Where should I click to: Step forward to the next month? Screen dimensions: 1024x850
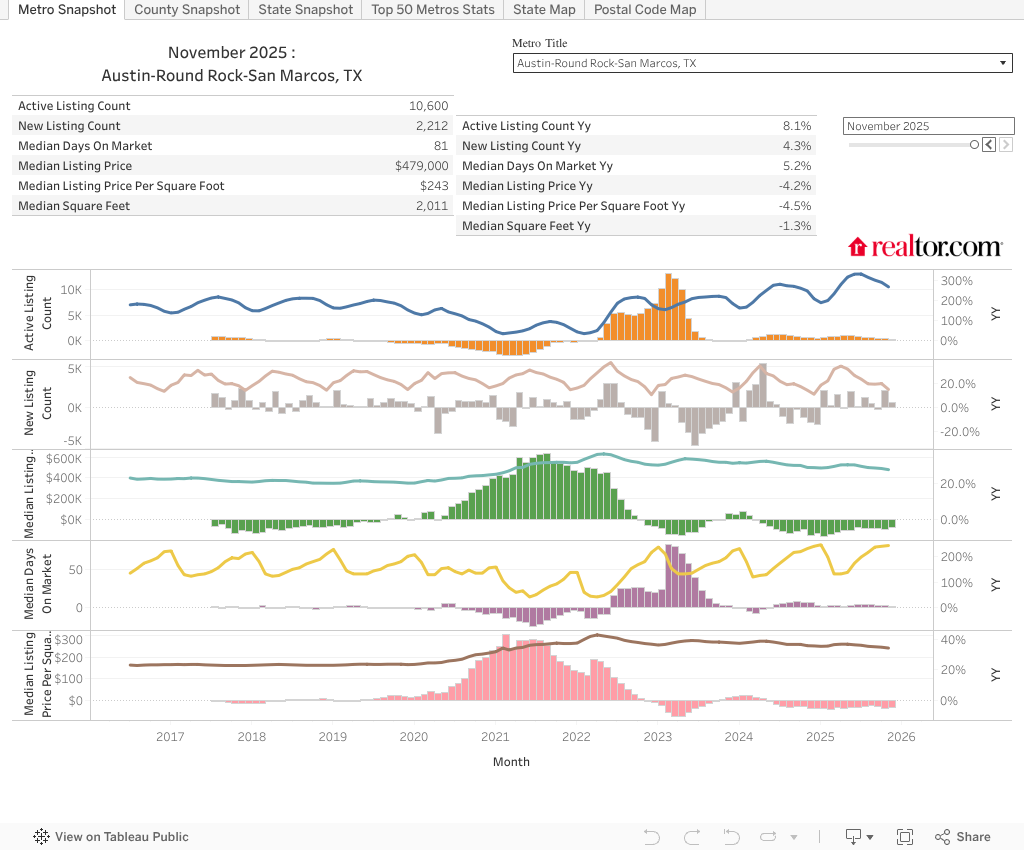(1005, 145)
